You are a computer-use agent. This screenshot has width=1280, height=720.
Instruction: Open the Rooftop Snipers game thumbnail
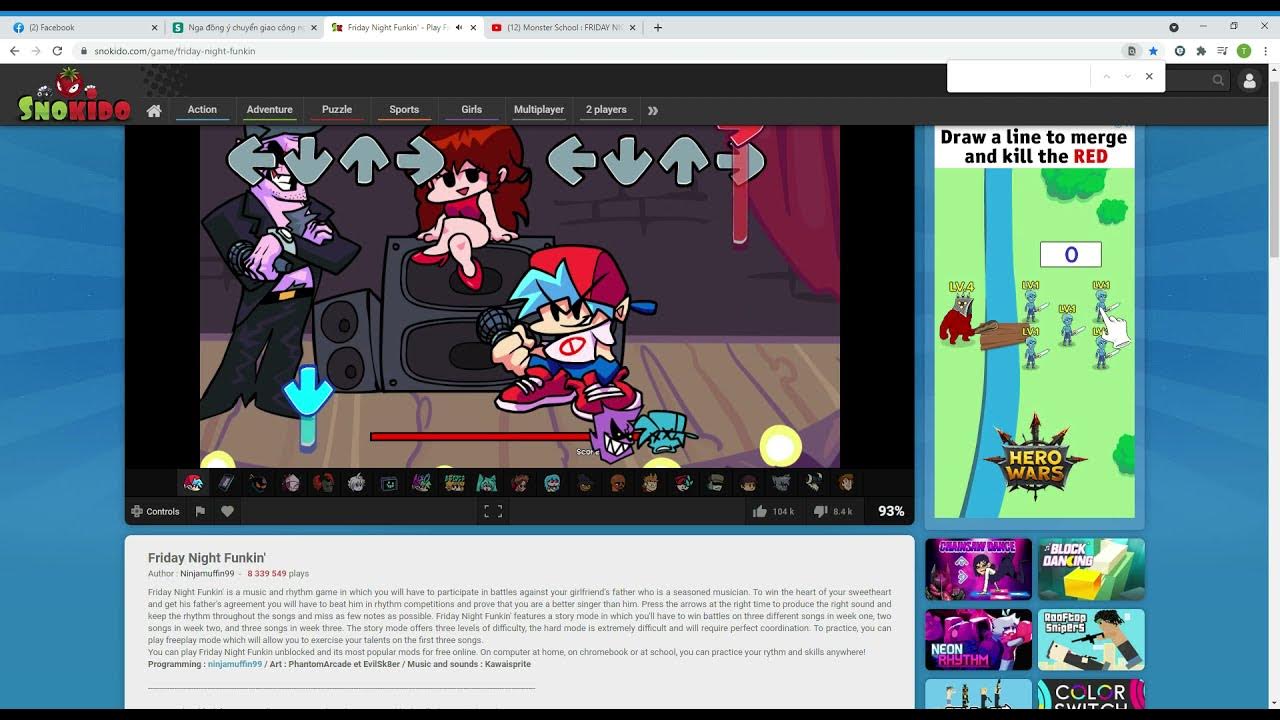coord(1091,640)
